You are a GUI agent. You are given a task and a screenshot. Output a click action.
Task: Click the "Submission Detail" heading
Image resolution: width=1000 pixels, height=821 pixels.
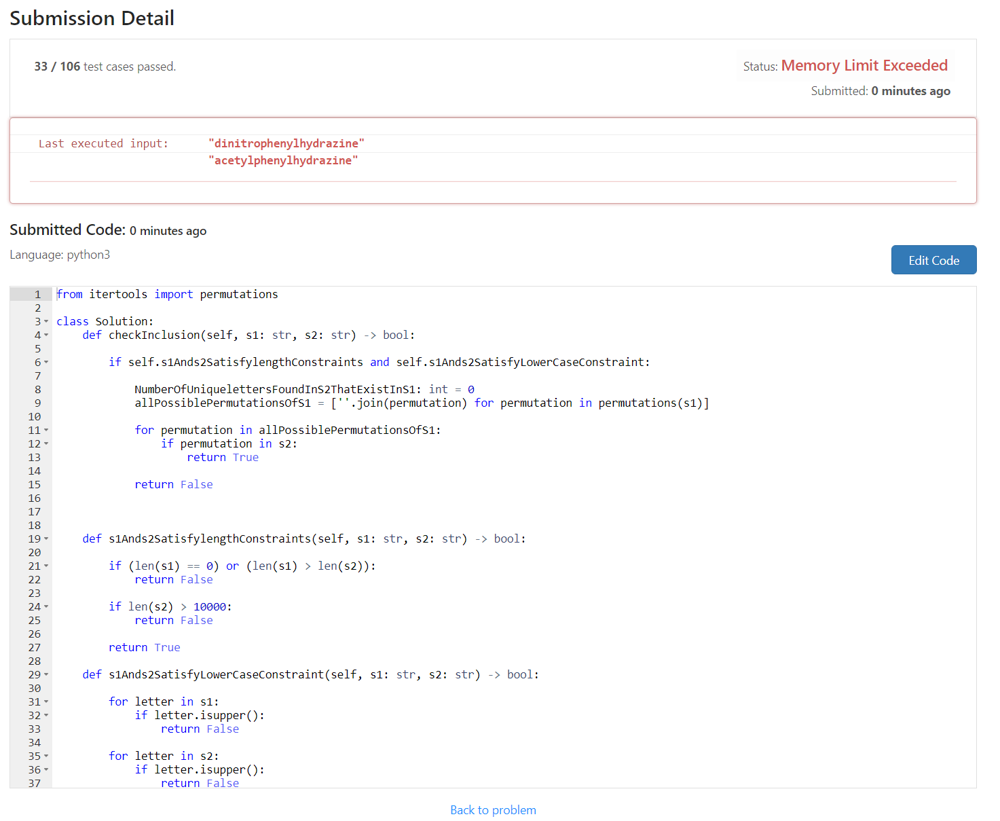point(92,18)
